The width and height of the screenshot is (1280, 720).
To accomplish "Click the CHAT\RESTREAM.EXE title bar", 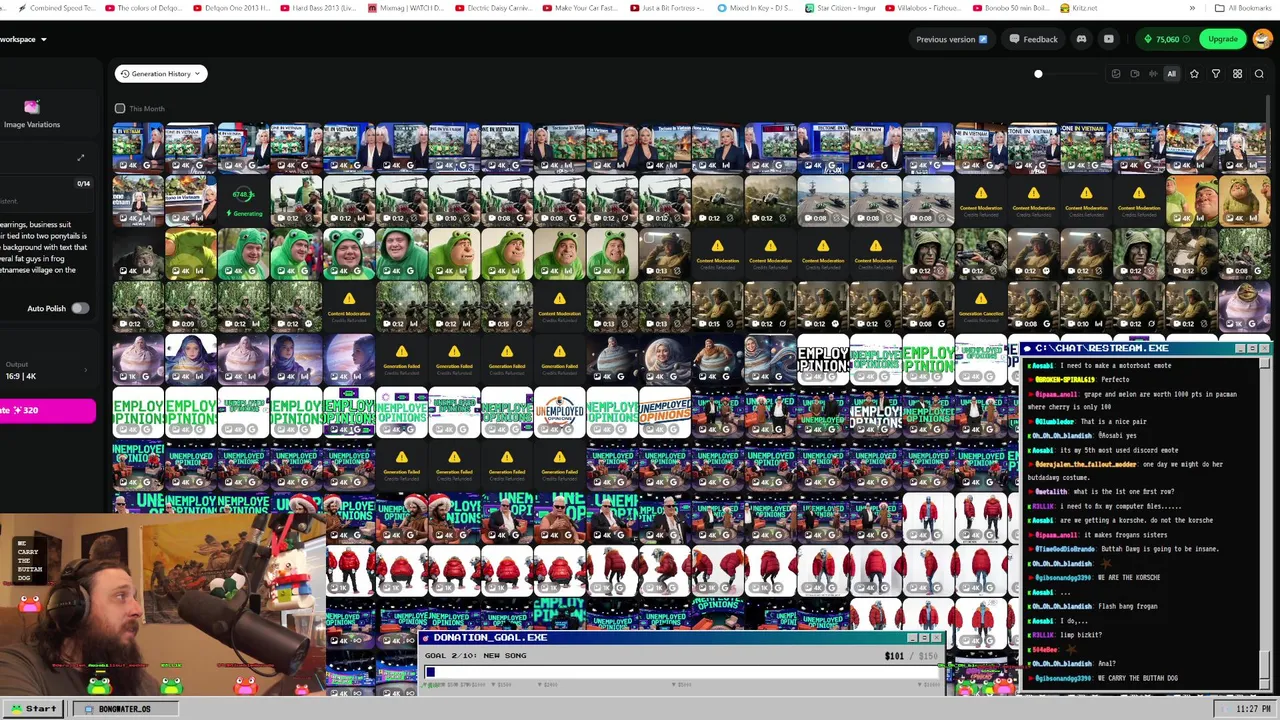I will click(1144, 348).
